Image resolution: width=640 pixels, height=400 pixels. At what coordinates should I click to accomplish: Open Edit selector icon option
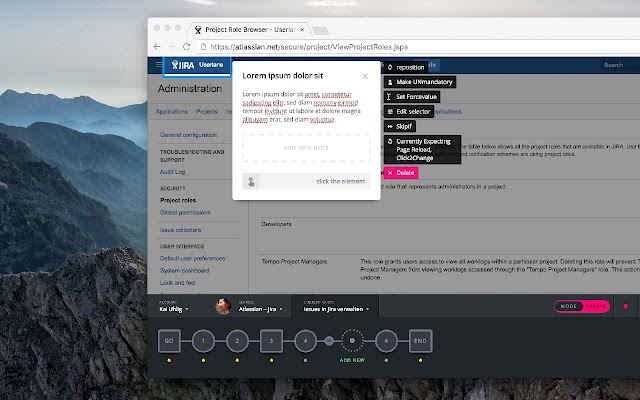(390, 111)
